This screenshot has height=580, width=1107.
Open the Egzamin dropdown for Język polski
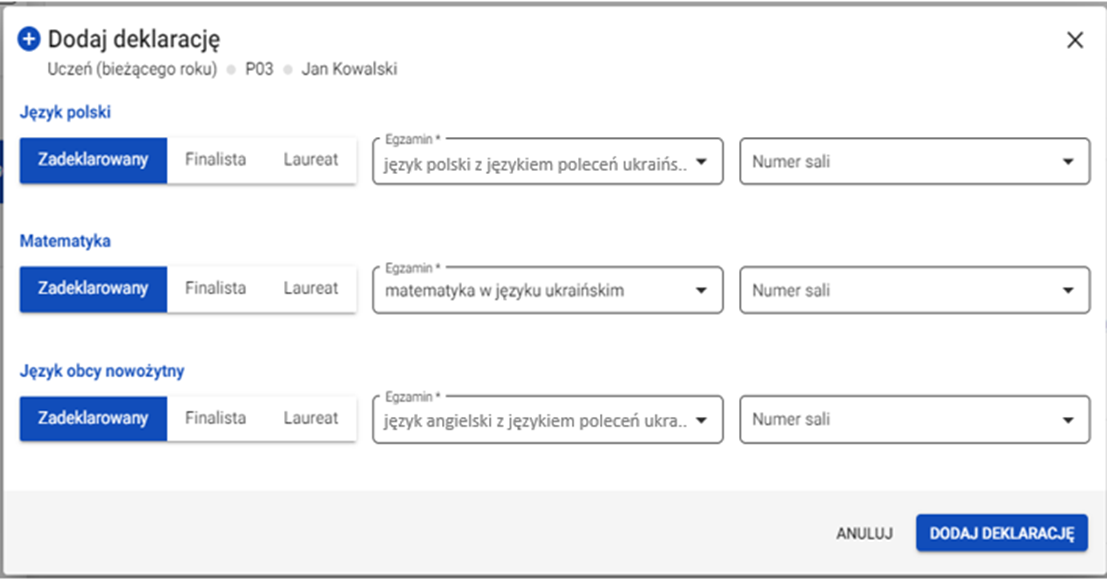(547, 162)
